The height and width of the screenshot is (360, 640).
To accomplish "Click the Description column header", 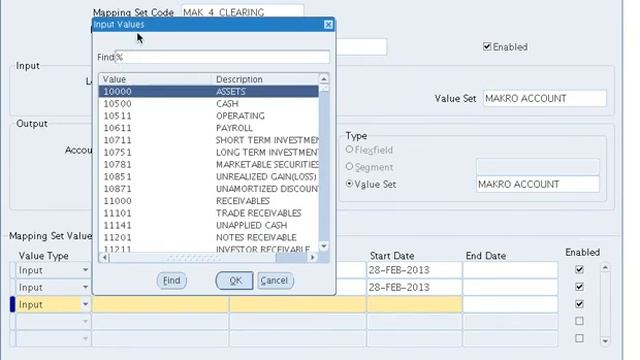I will pos(265,79).
